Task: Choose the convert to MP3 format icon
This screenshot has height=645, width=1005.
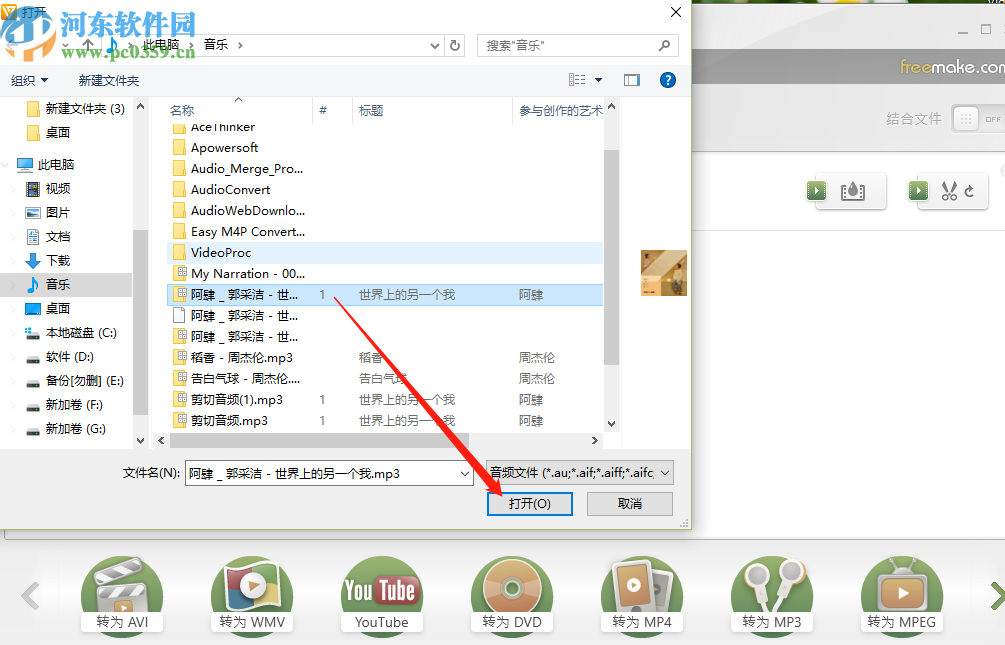Action: click(772, 596)
